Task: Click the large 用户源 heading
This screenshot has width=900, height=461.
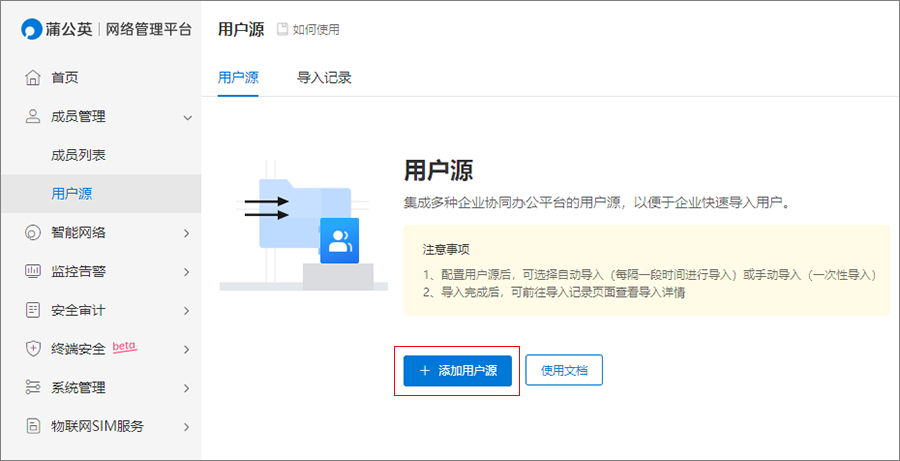Action: [439, 171]
